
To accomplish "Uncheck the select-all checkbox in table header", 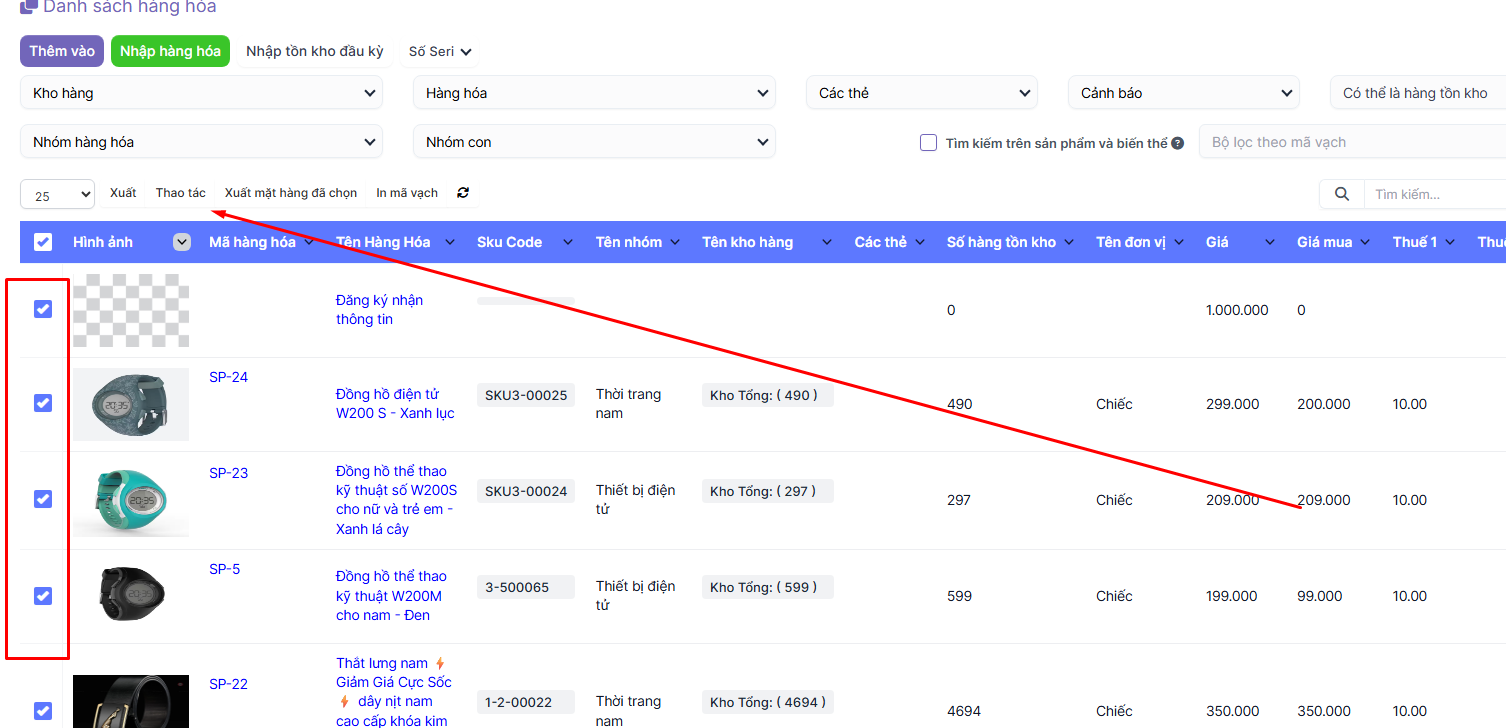I will (43, 242).
